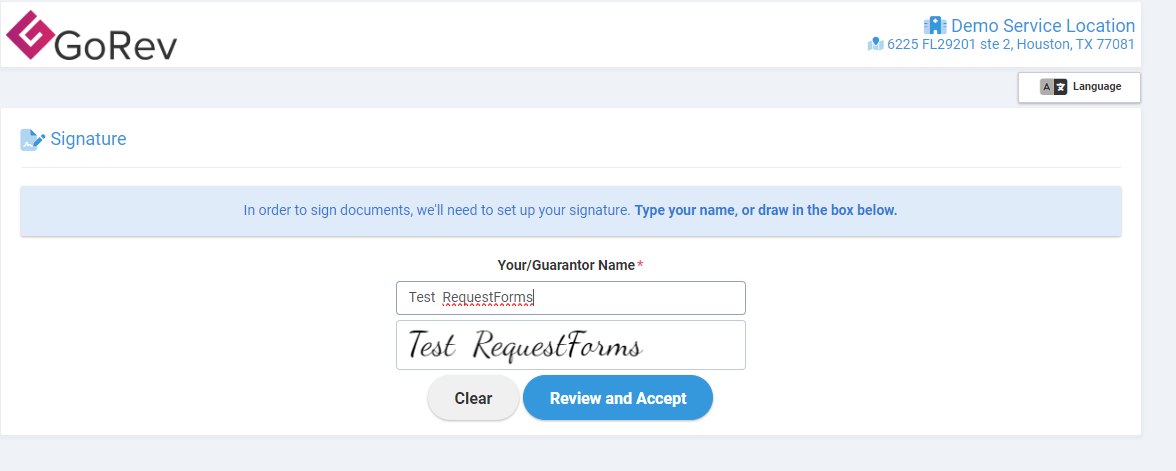Submit with the Review and Accept button
Screen dimensions: 1176x471
[x=618, y=398]
